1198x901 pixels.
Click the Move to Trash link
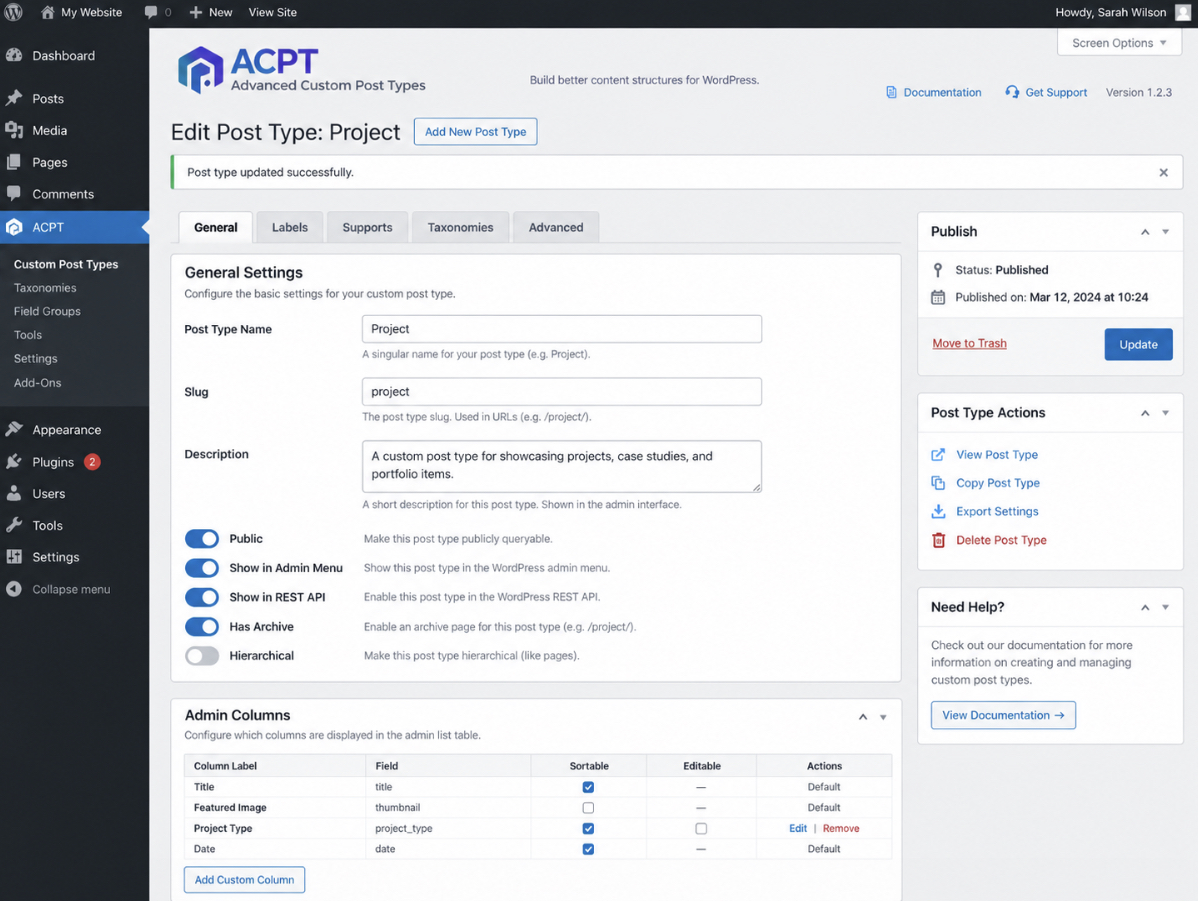(969, 343)
